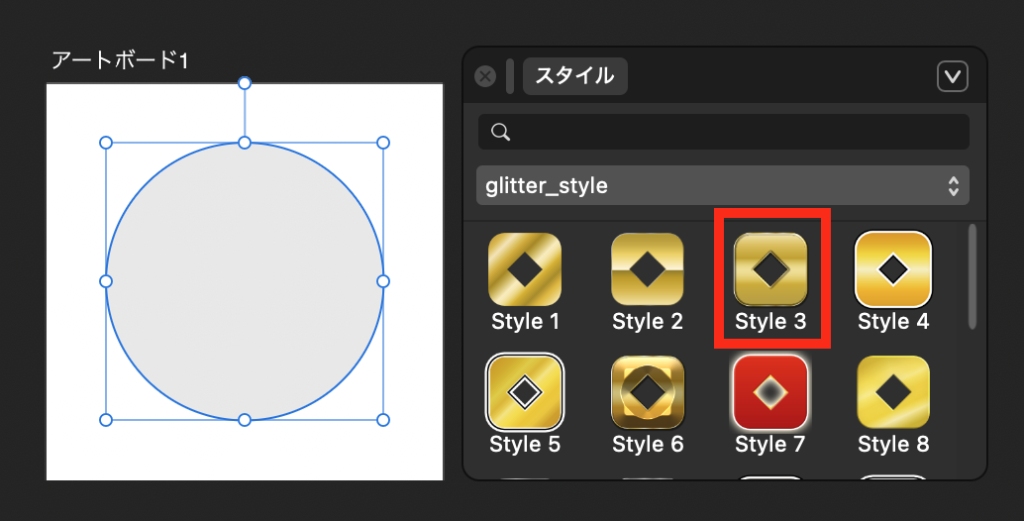Switch to the スタイル tab
The width and height of the screenshot is (1024, 521).
click(575, 76)
